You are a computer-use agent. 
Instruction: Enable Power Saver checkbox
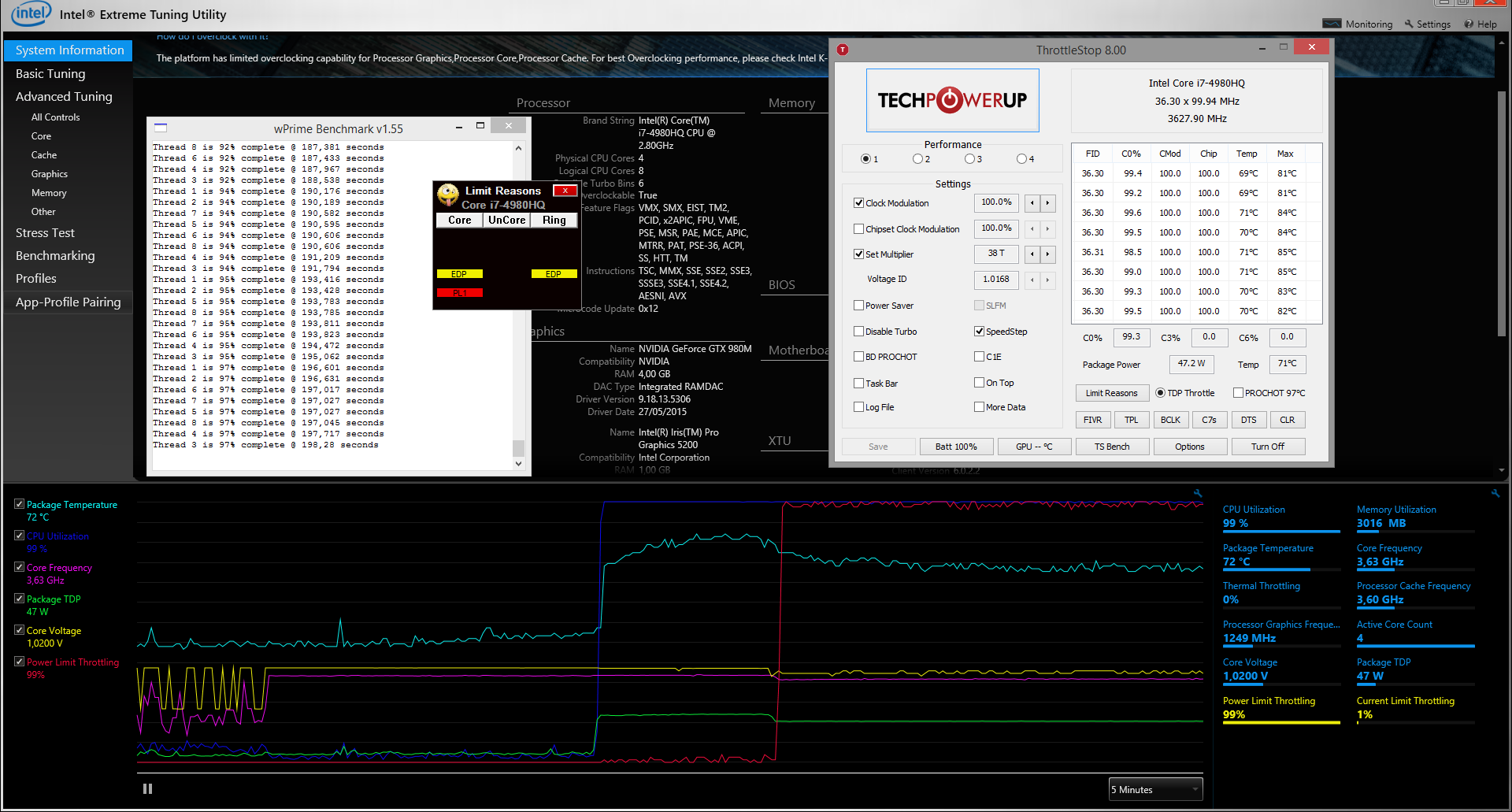[859, 306]
